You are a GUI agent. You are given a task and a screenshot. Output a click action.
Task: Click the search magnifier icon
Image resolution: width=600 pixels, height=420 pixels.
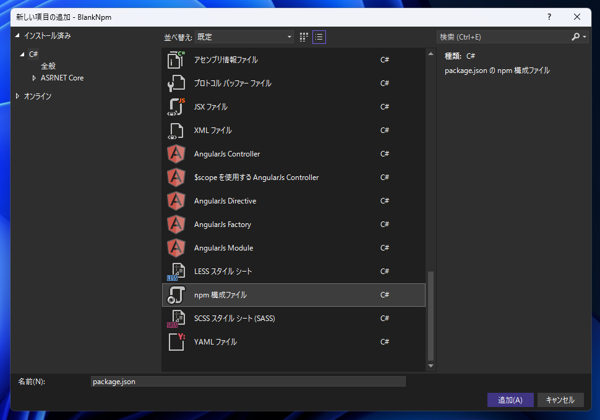pyautogui.click(x=575, y=37)
